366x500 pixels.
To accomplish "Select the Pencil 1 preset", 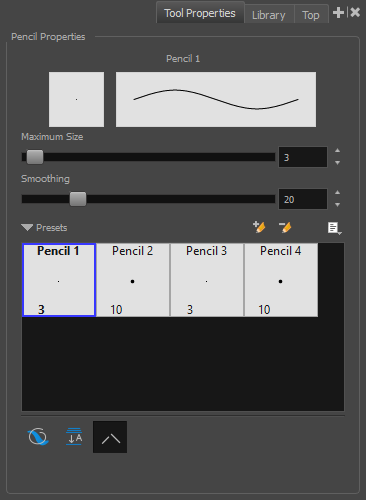I will pos(59,280).
